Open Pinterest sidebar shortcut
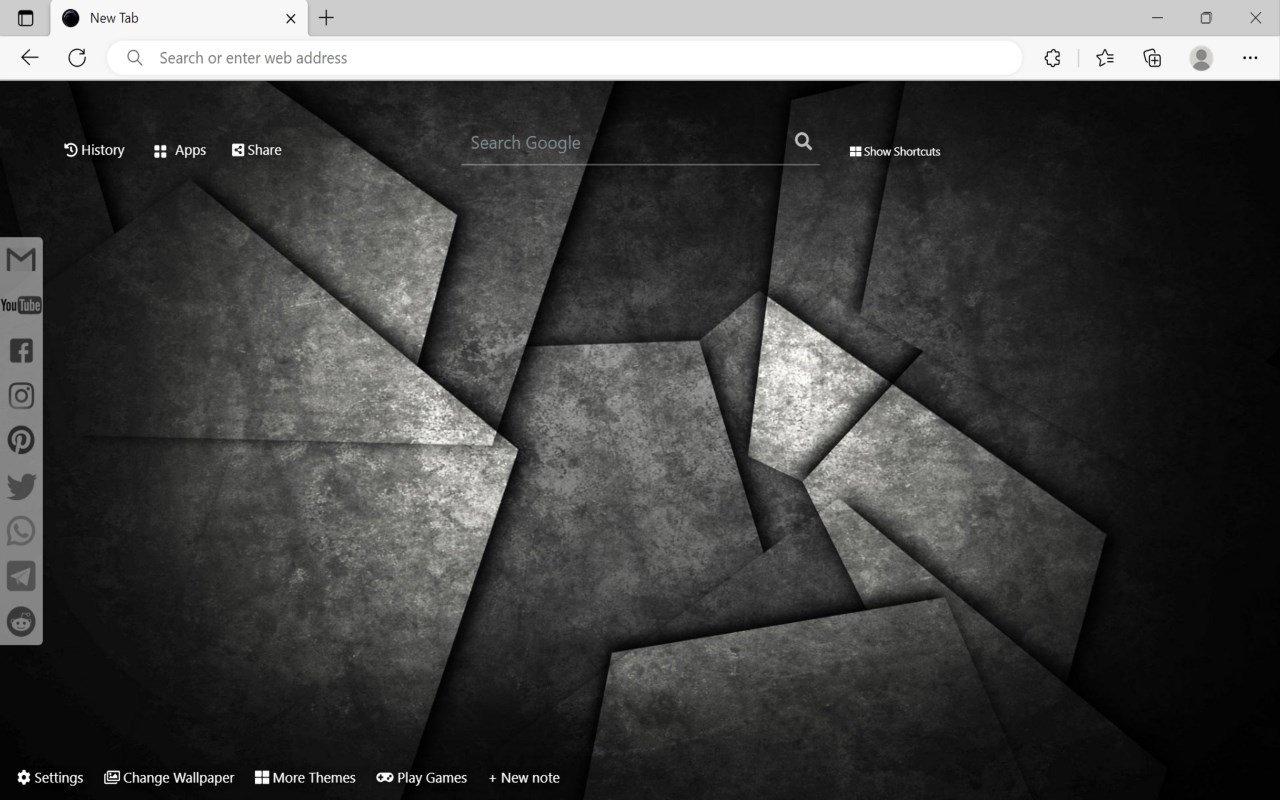This screenshot has width=1280, height=800. [x=21, y=440]
